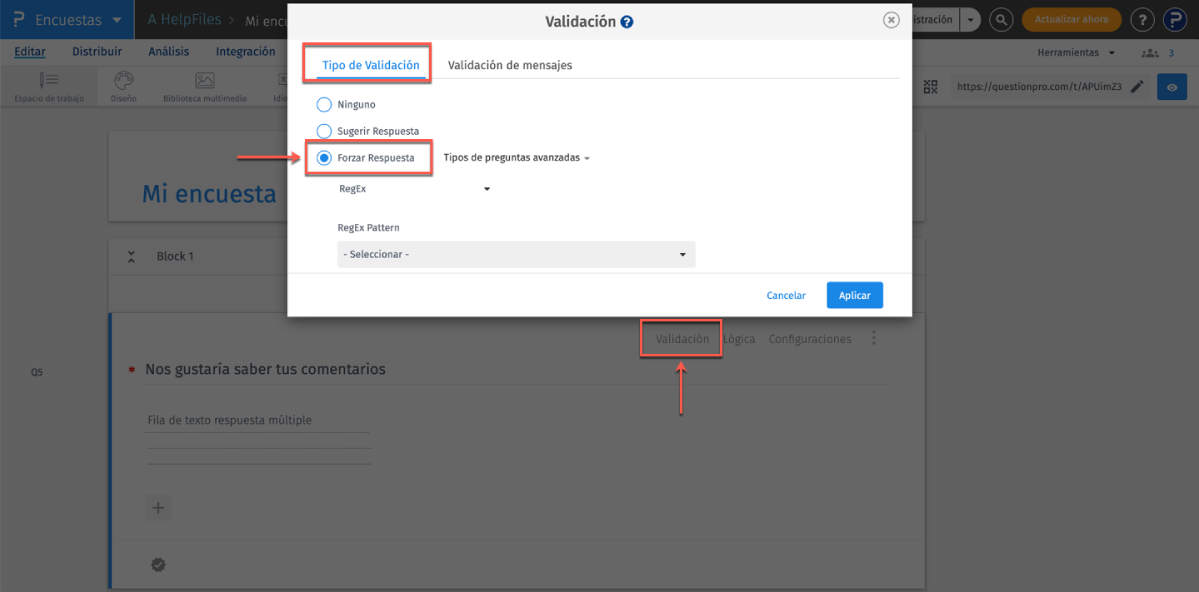Click the QR code icon beside the survey URL
The image size is (1199, 592).
930,86
